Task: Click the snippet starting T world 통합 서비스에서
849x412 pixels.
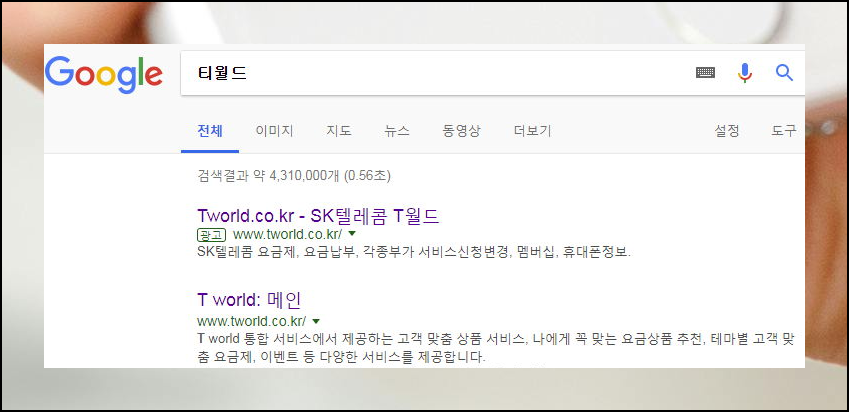Action: [x=495, y=348]
